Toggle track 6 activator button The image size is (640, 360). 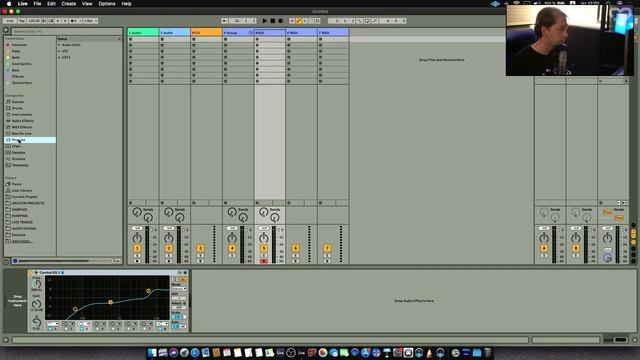pos(296,248)
